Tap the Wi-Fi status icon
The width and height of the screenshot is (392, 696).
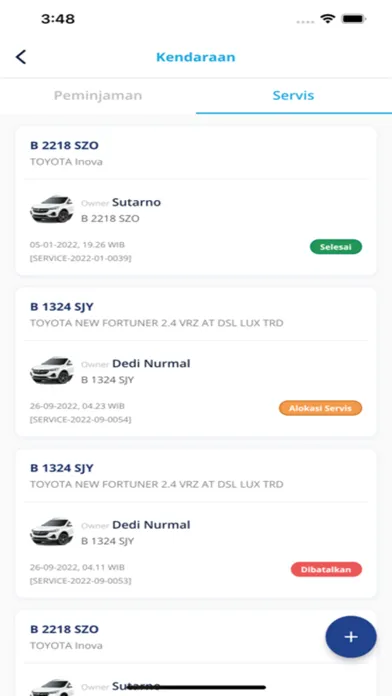328,19
